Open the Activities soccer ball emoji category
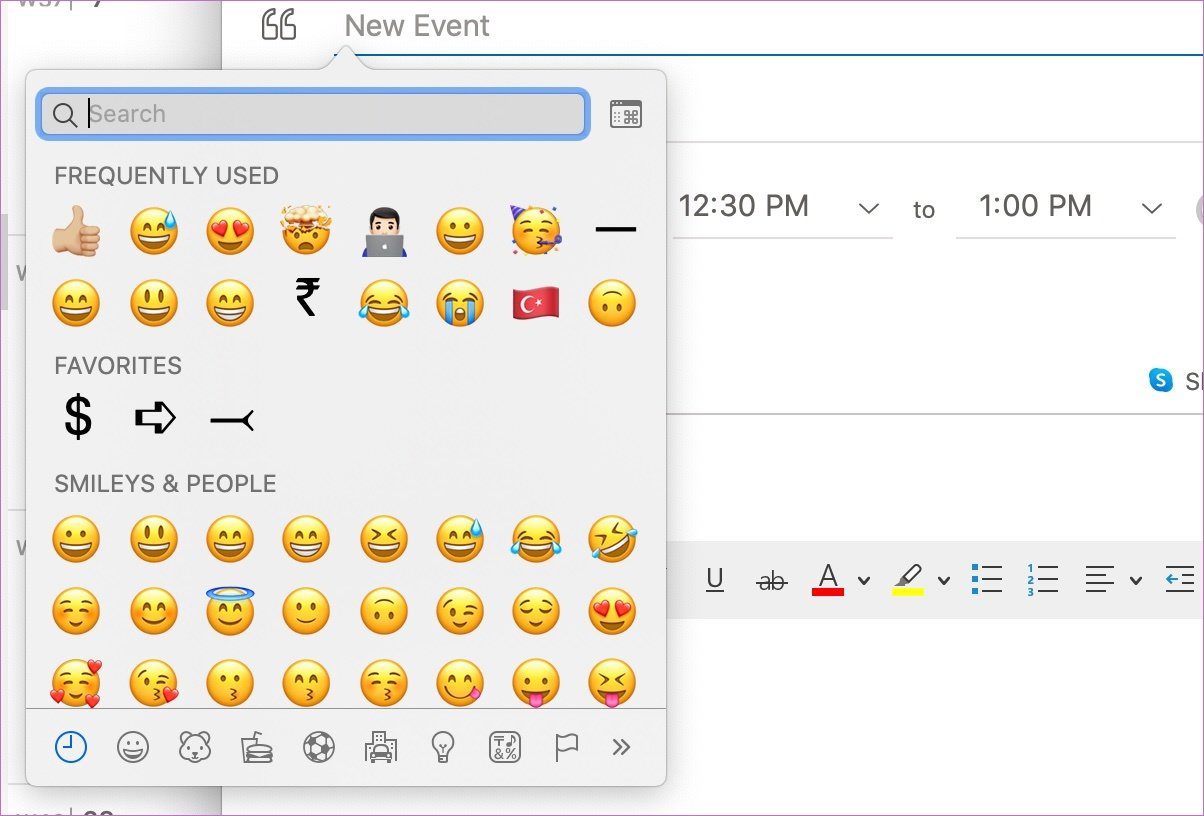The height and width of the screenshot is (816, 1204). (319, 746)
